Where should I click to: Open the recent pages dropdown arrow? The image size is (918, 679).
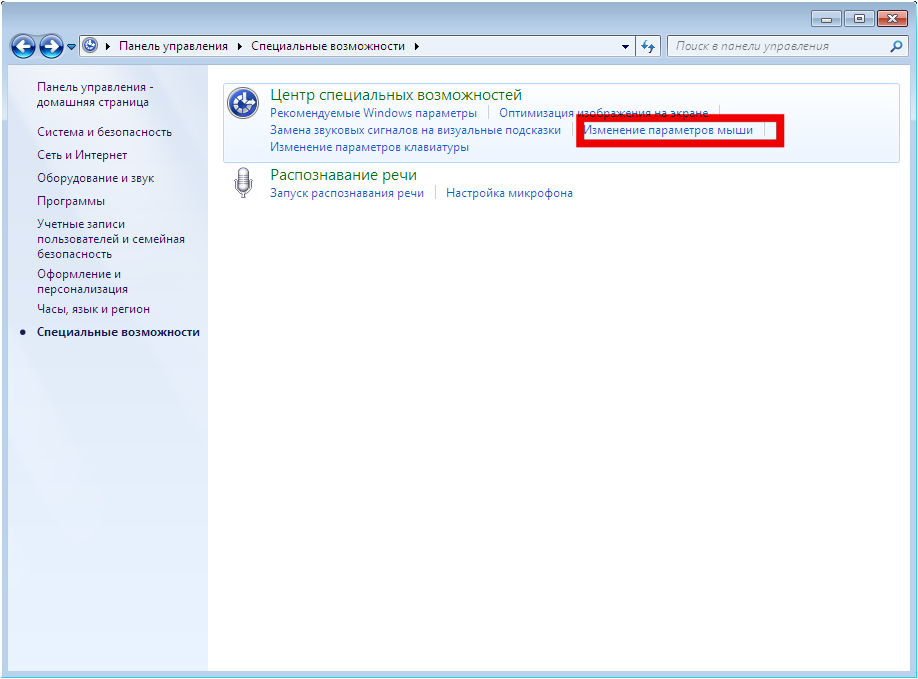coord(71,47)
